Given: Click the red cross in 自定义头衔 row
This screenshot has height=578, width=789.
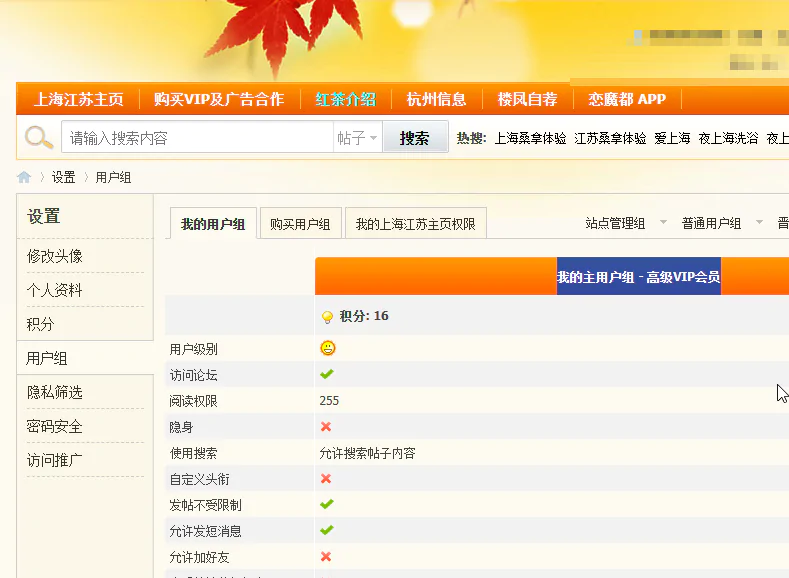Looking at the screenshot, I should [x=326, y=478].
